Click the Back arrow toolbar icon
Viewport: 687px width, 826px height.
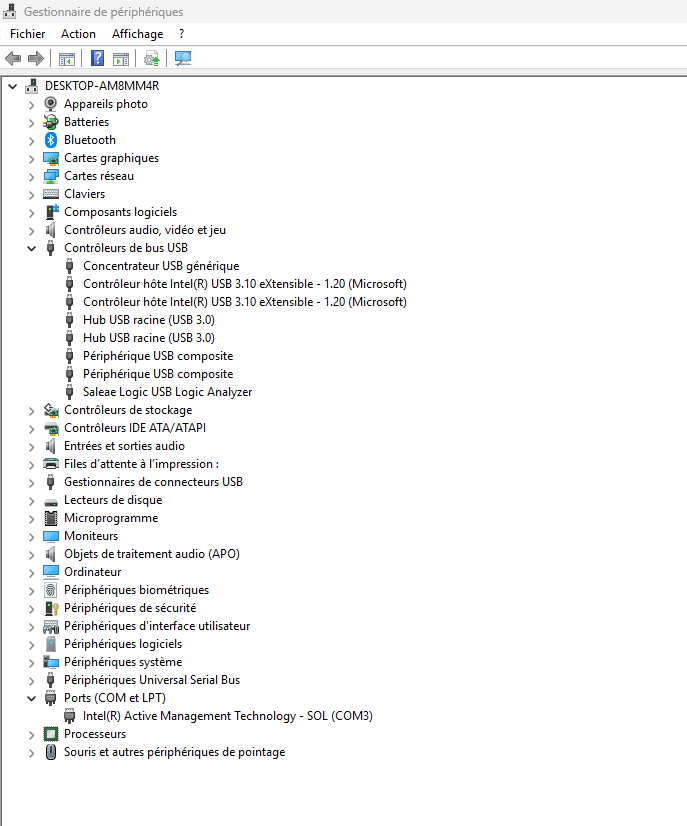pyautogui.click(x=13, y=58)
